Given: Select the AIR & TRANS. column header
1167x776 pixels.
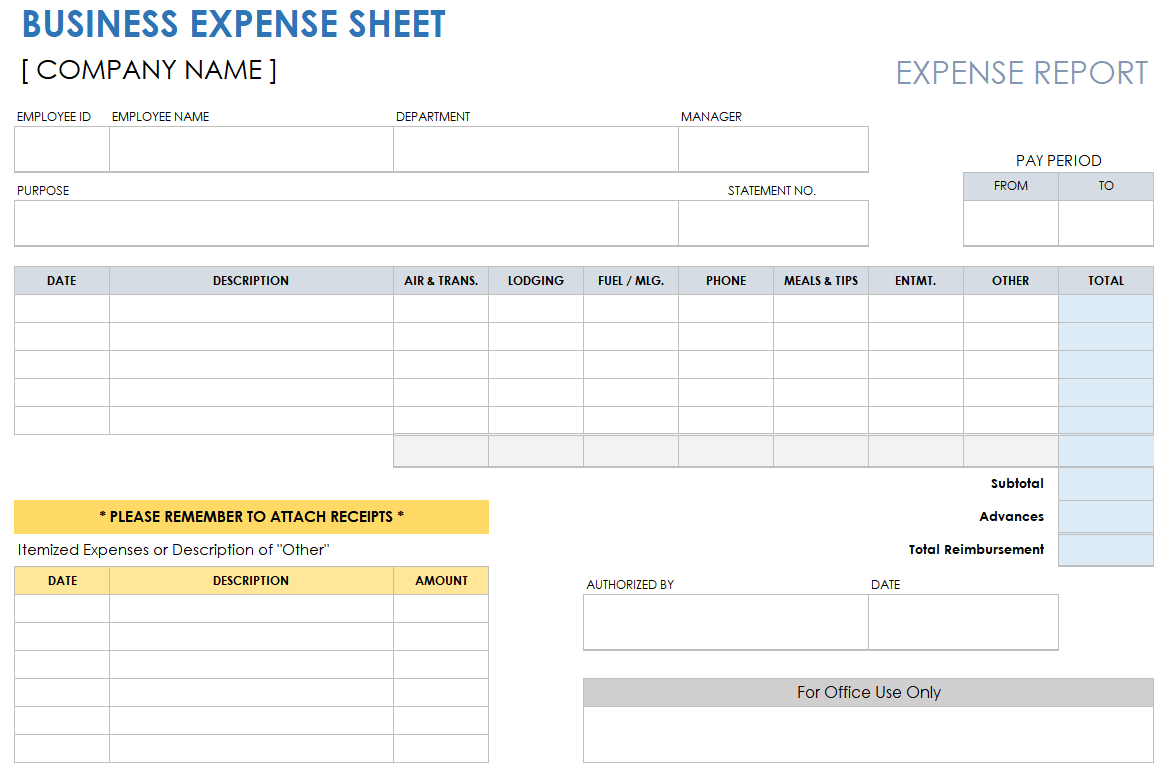Looking at the screenshot, I should [440, 281].
